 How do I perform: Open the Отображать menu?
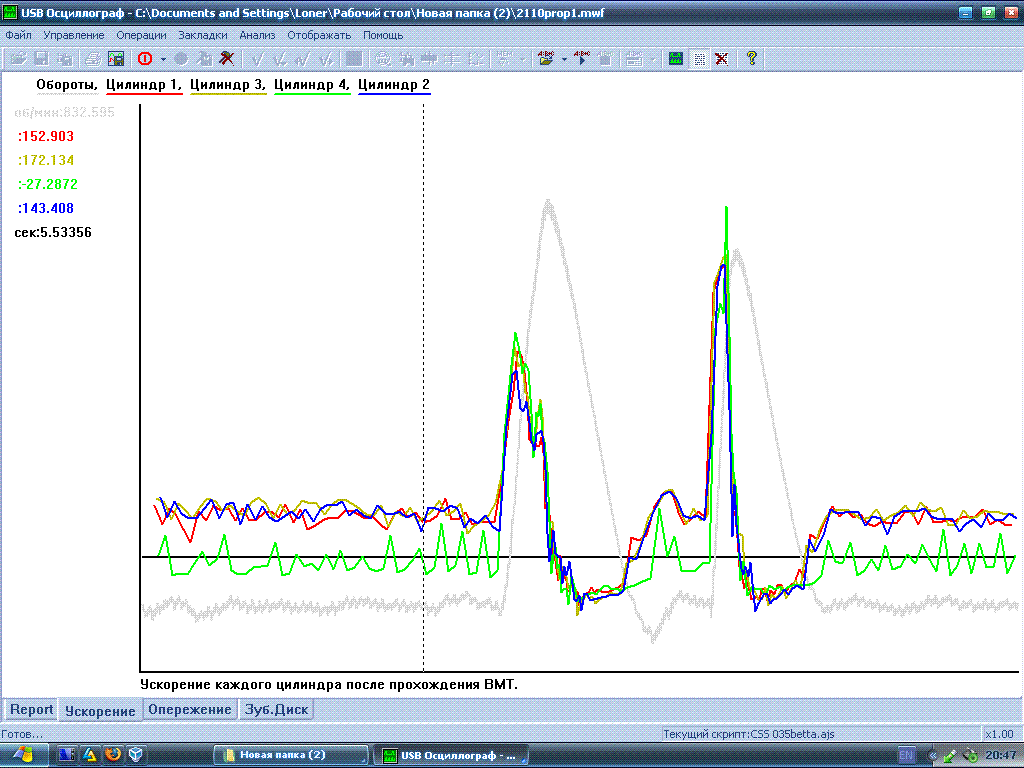[319, 35]
